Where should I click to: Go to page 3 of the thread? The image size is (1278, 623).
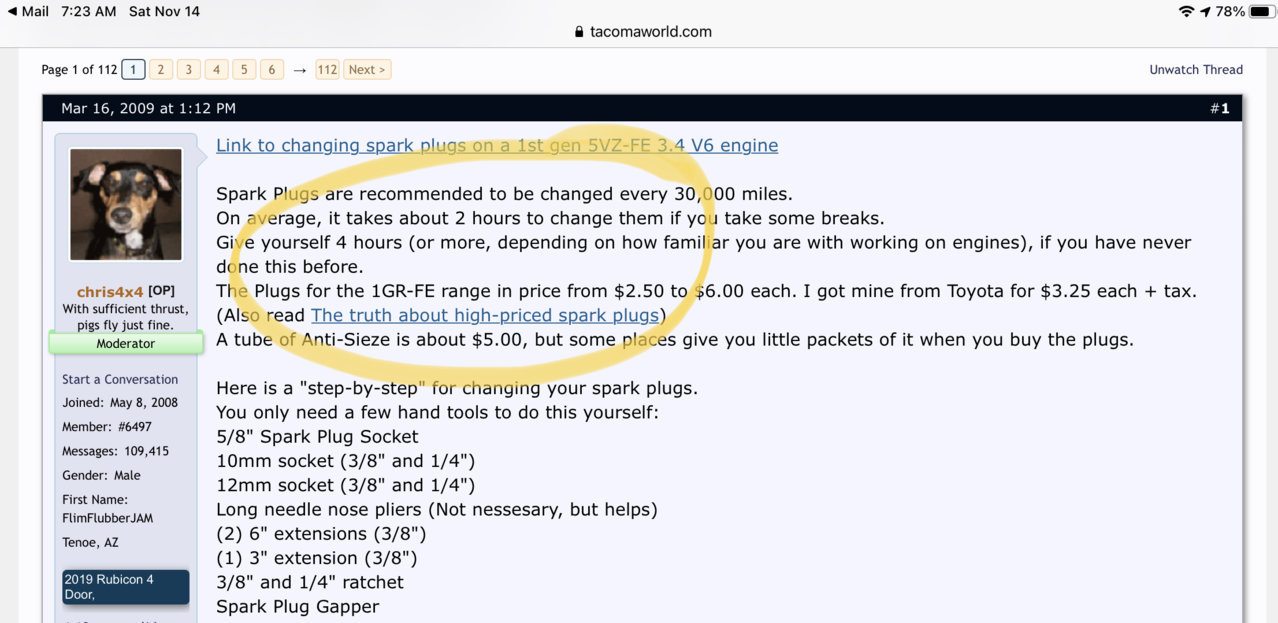coord(188,70)
